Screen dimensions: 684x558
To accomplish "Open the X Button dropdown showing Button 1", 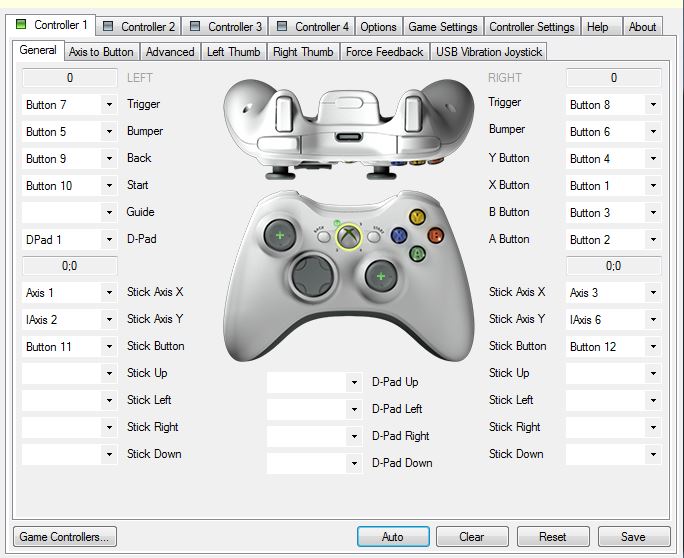I will point(613,186).
